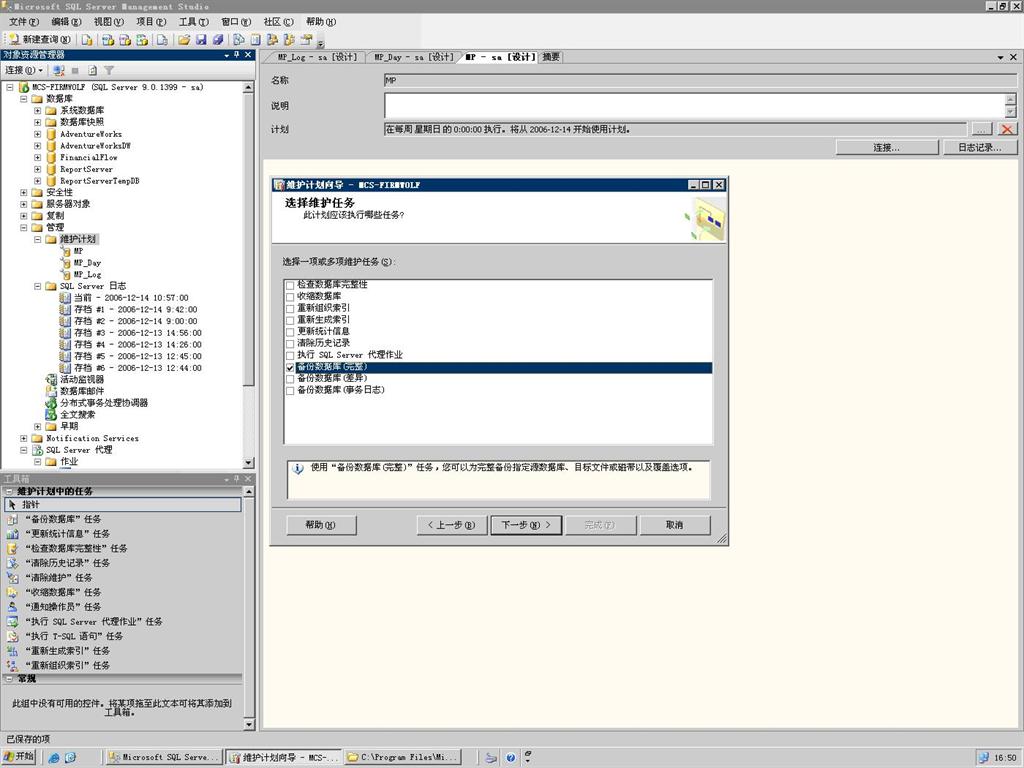The image size is (1024, 768).
Task: Click the 连接... button in designer
Action: tap(887, 148)
